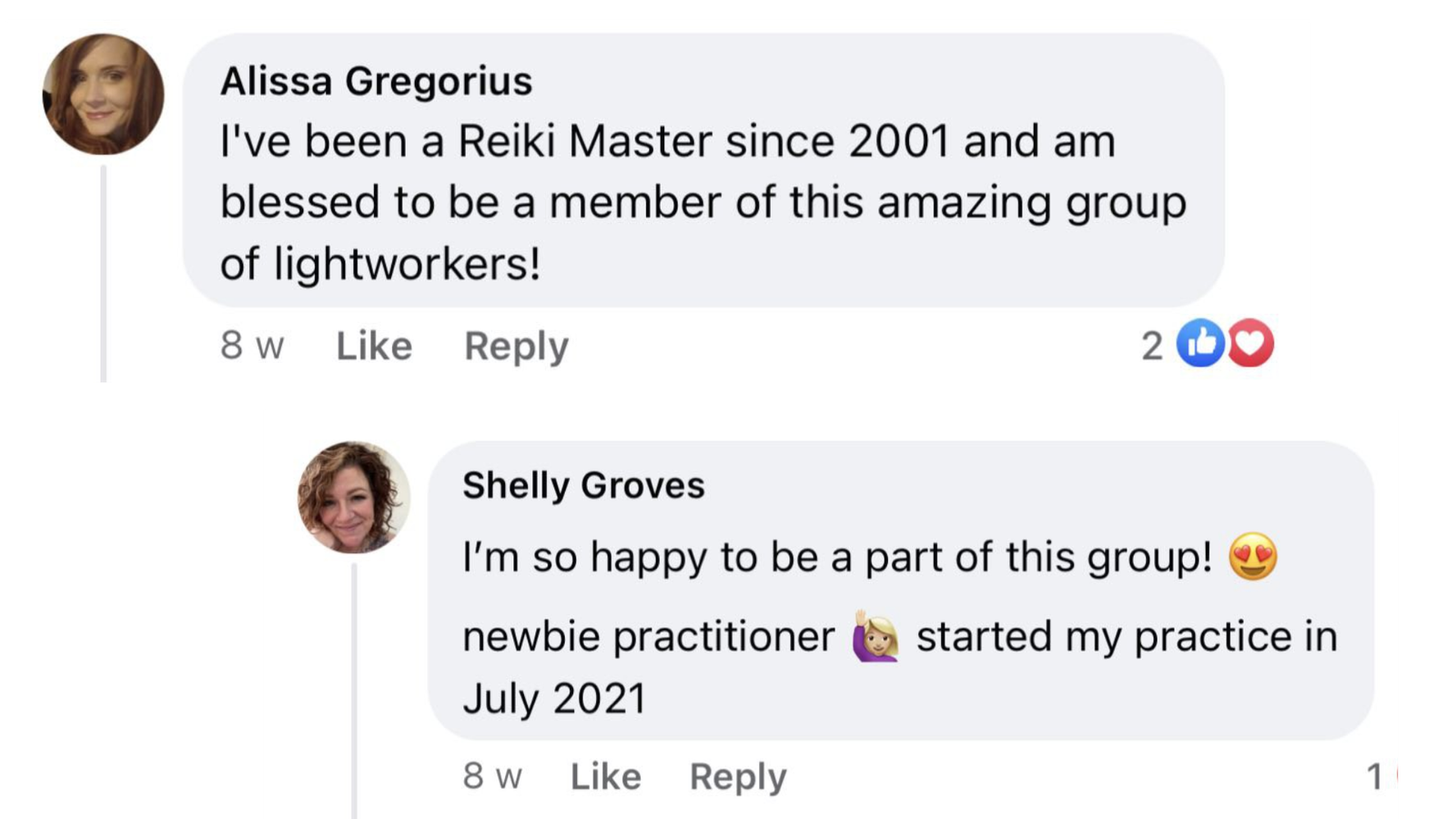Screen dimensions: 1456x819
Task: Like Alissa Gregorius's comment
Action: [374, 346]
